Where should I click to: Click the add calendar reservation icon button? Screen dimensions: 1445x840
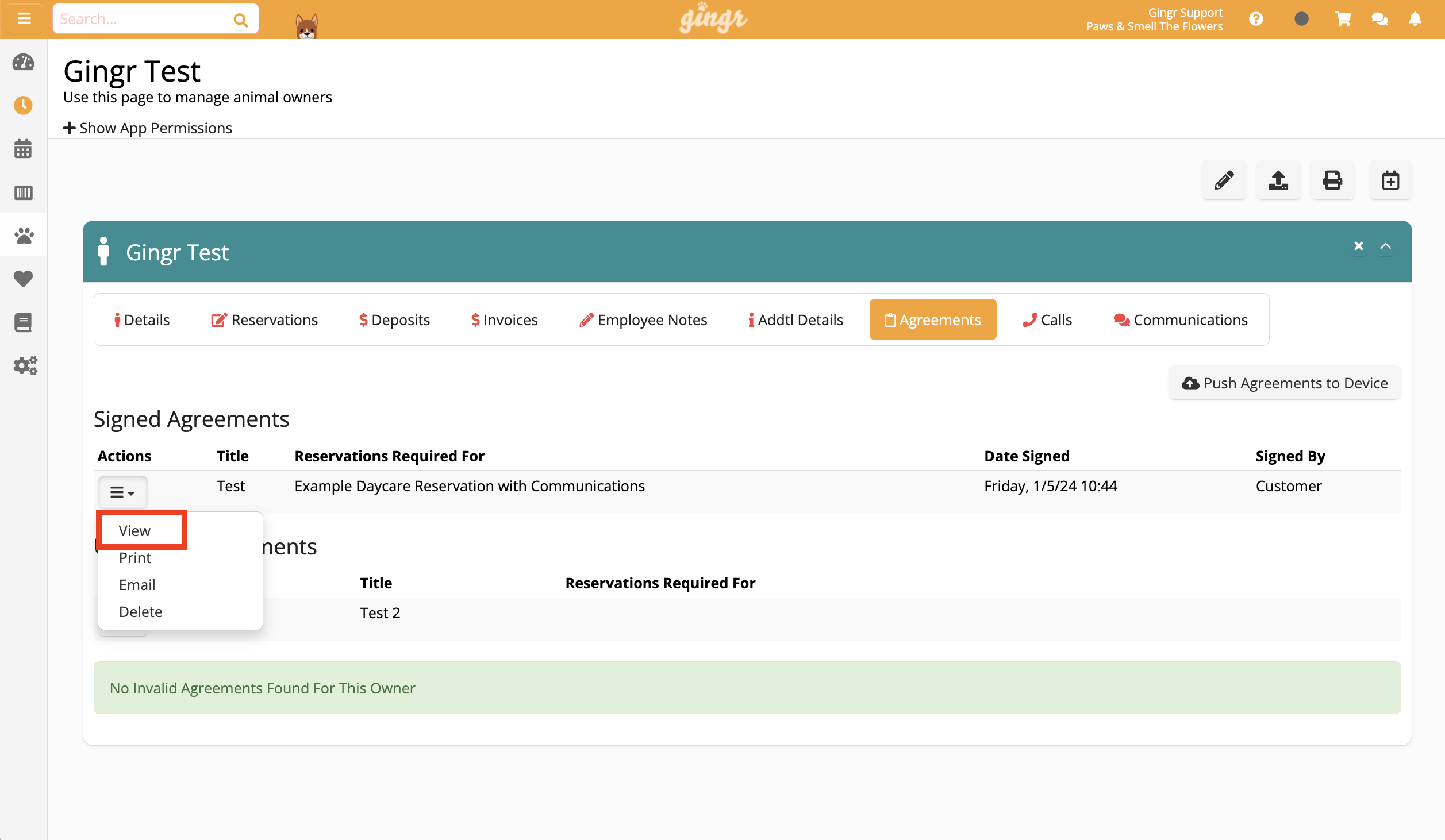tap(1391, 180)
